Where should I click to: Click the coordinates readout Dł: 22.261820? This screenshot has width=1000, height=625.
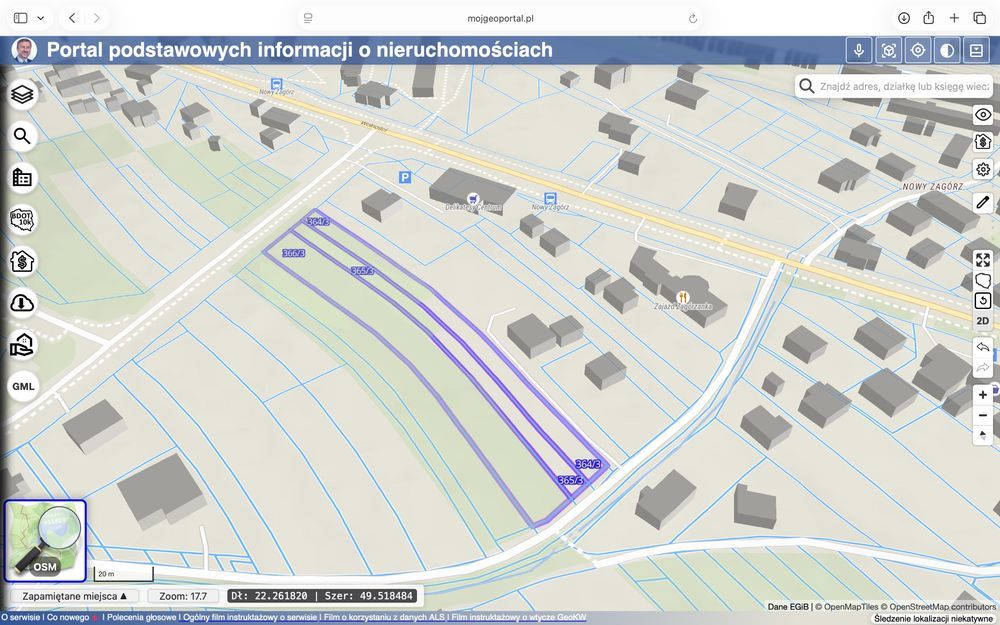coord(322,596)
